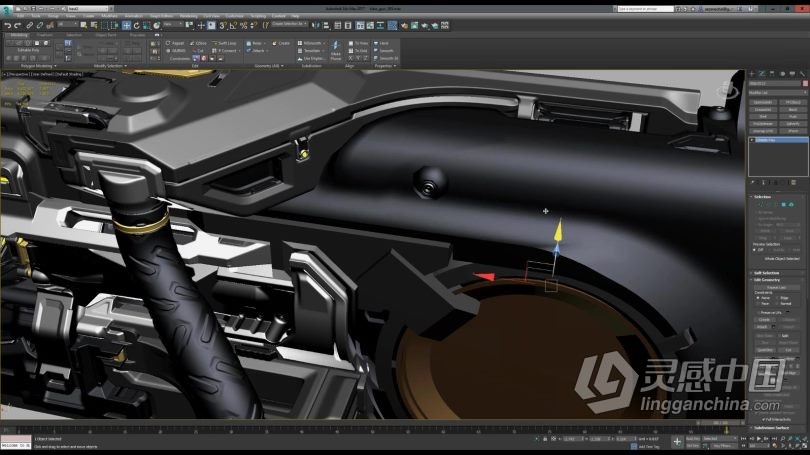Toggle the Full Interactivity checkbox
The height and width of the screenshot is (455, 810).
pos(764,419)
